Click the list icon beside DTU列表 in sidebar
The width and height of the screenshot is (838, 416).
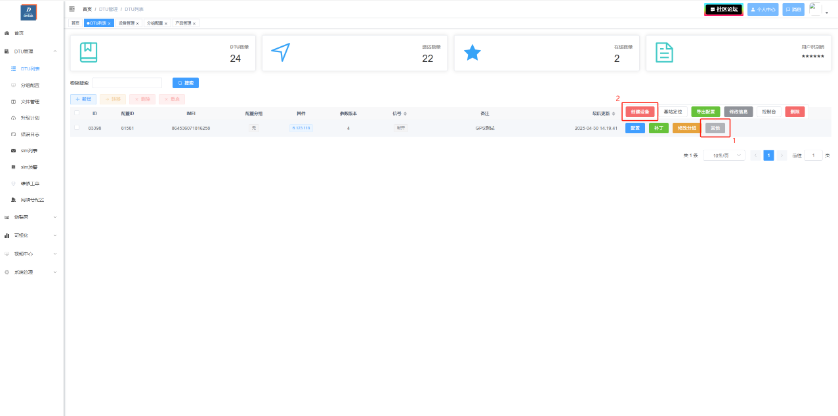13,68
